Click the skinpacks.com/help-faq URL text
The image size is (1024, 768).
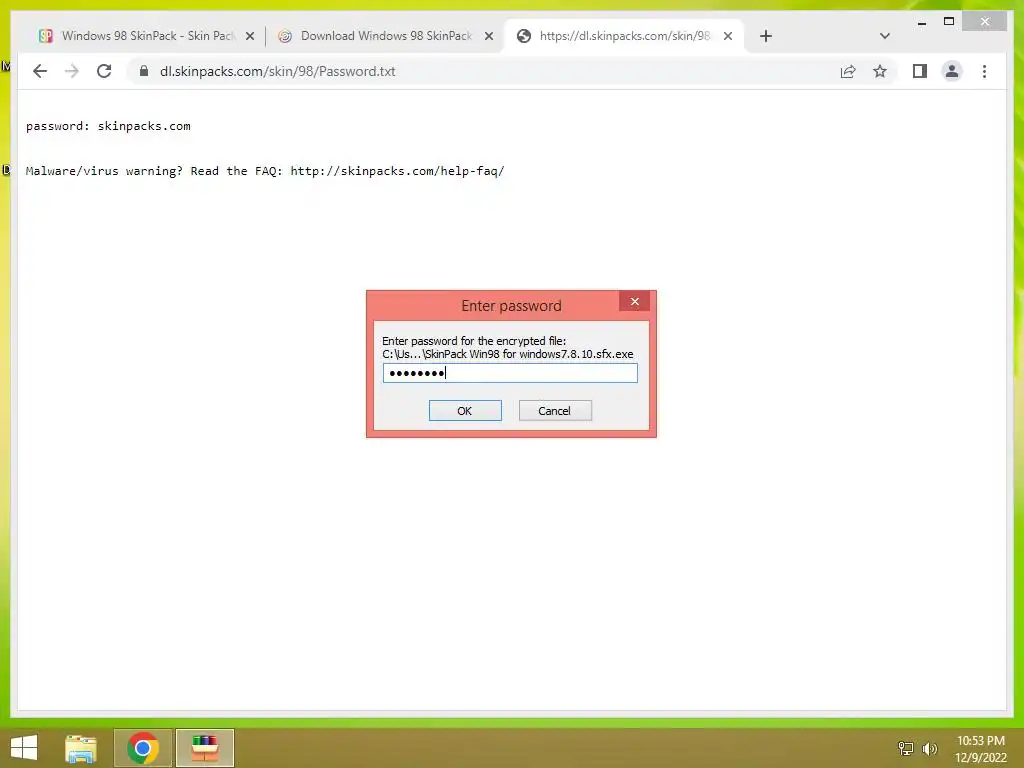point(398,171)
